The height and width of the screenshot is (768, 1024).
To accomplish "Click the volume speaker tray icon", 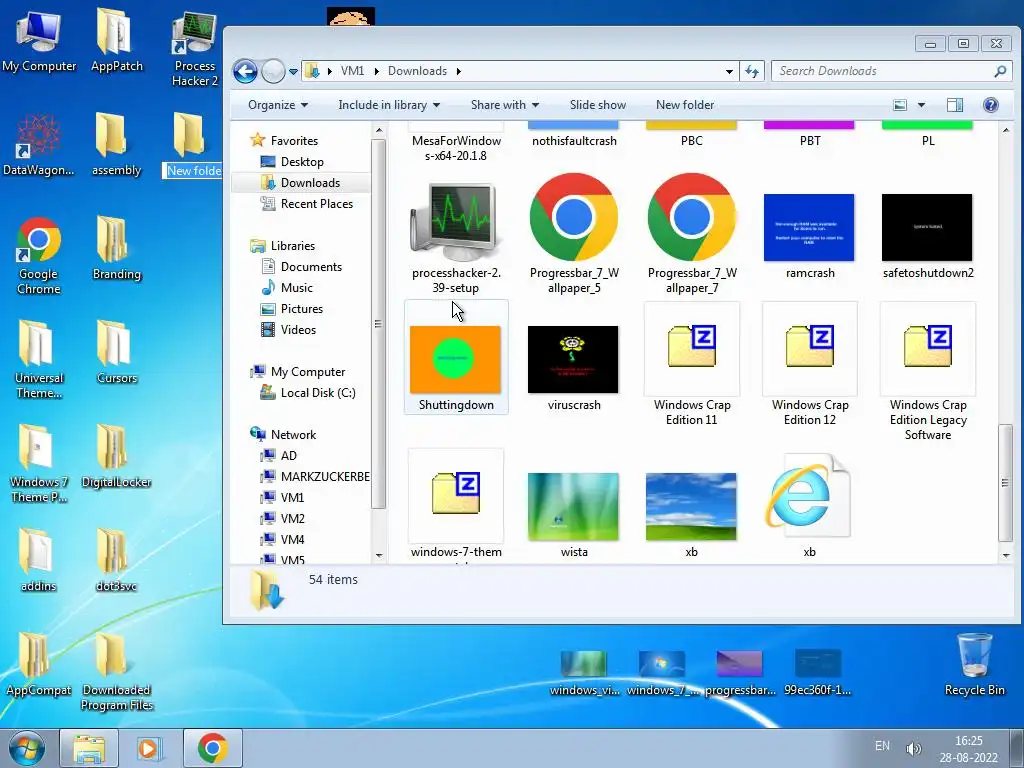I will coord(913,748).
